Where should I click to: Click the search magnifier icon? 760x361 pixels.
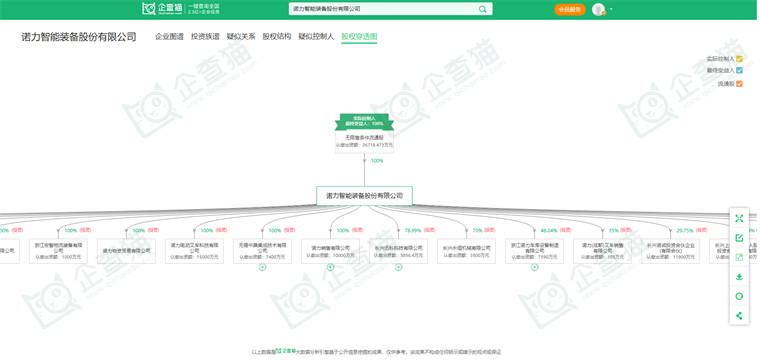pyautogui.click(x=483, y=9)
